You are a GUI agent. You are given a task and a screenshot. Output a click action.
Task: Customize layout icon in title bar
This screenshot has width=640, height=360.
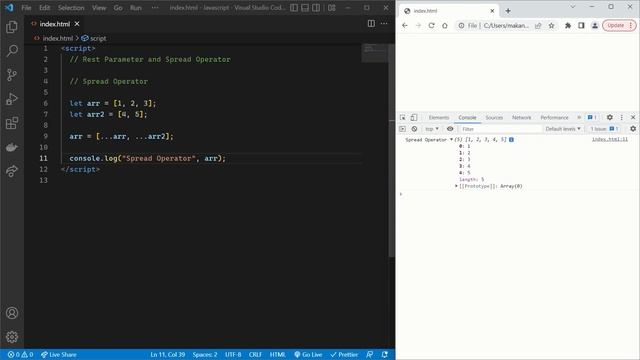331,8
